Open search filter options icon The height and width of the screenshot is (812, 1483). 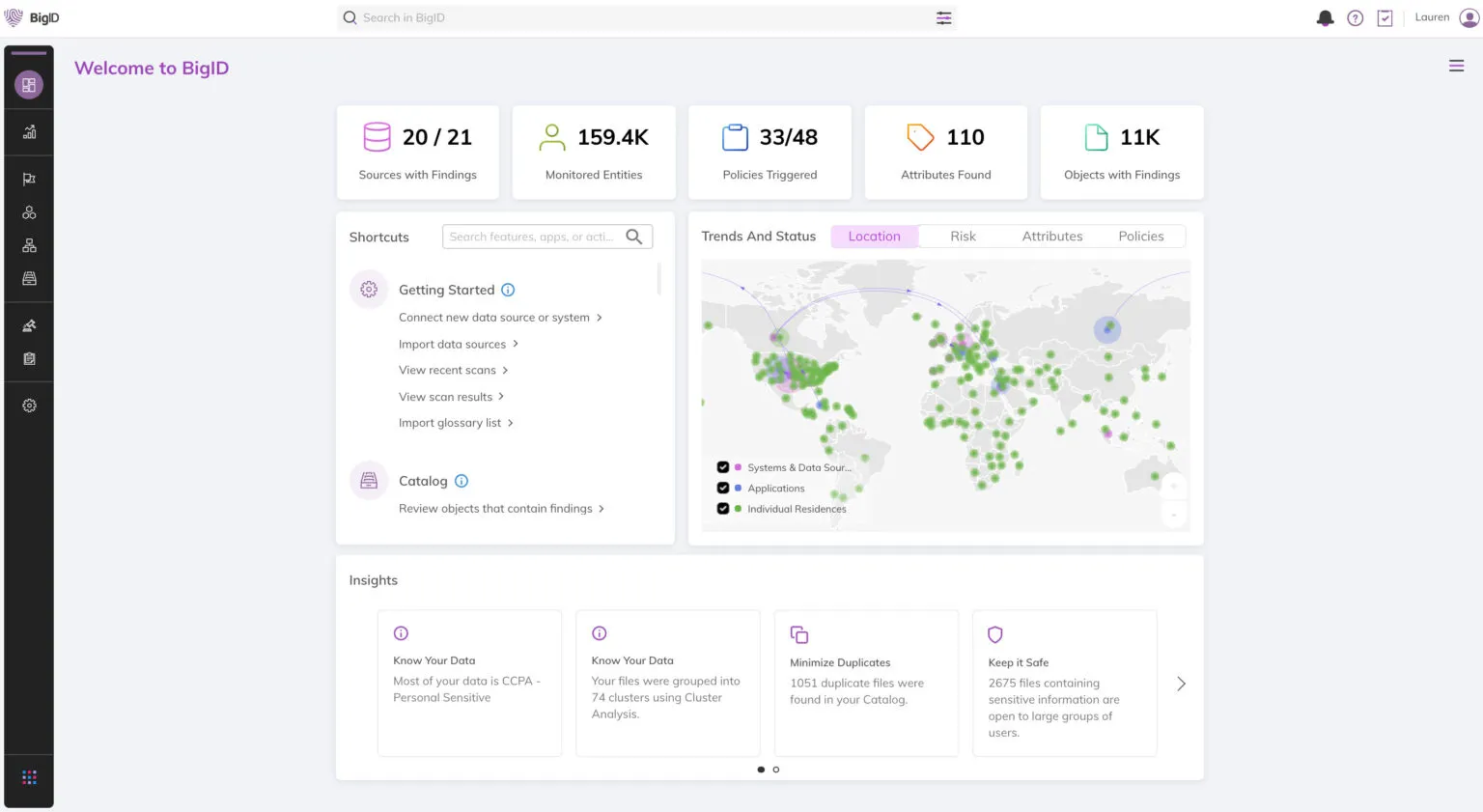tap(943, 18)
